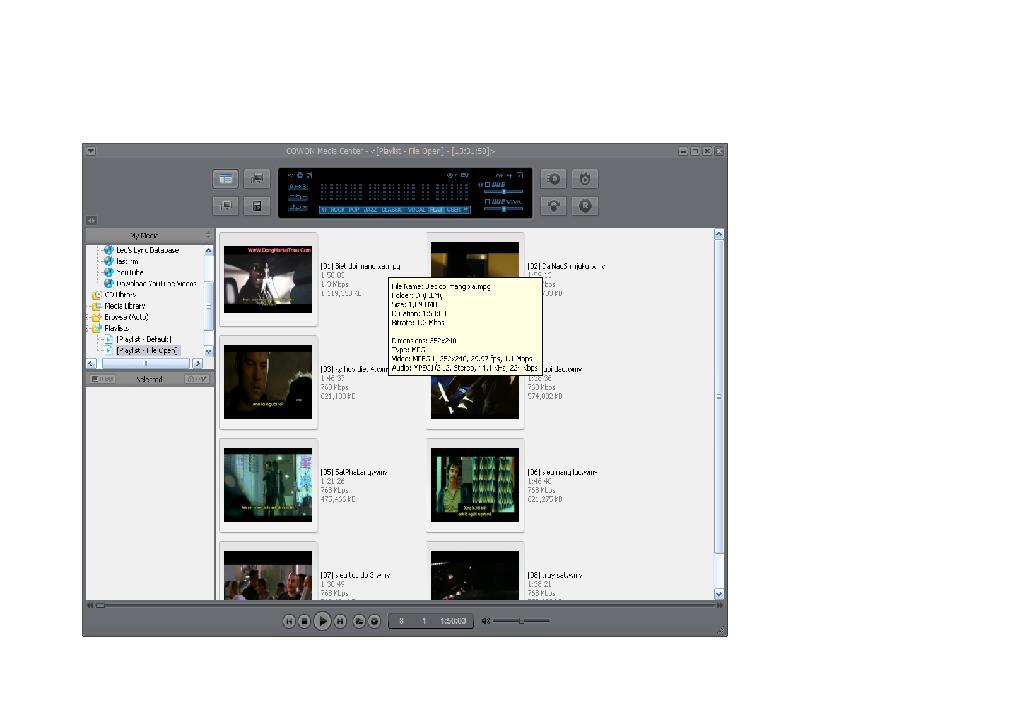Select the Playlists node
The height and width of the screenshot is (710, 1024).
[116, 328]
